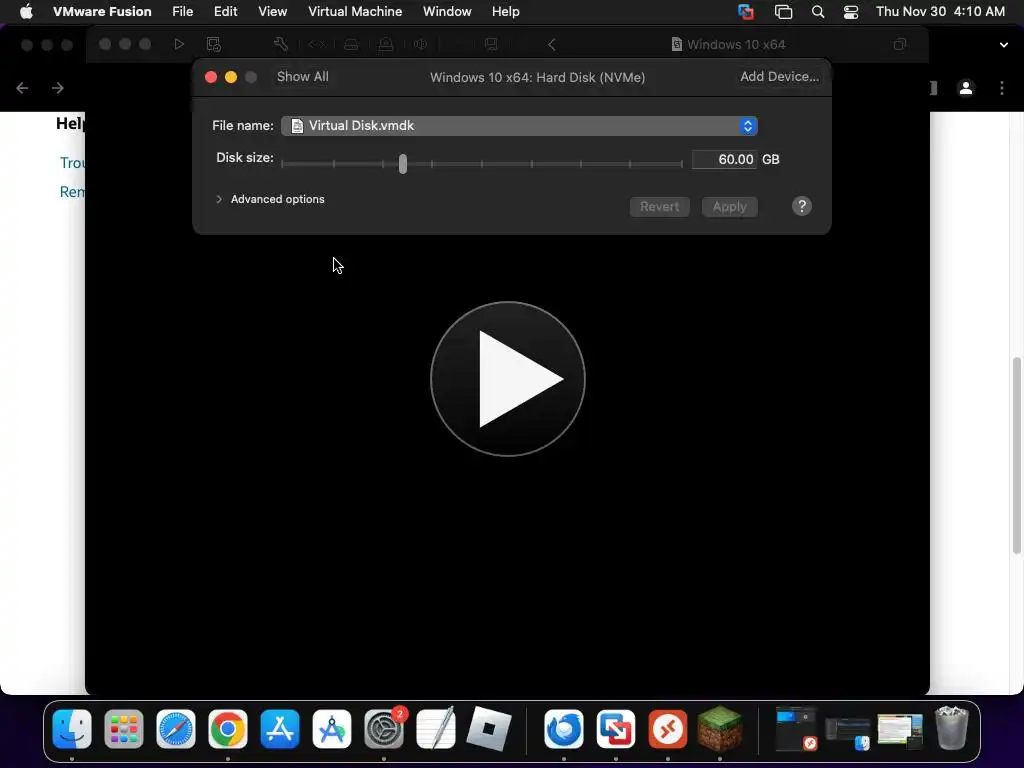Open the browser three-dot menu
The image size is (1024, 768).
click(1002, 88)
